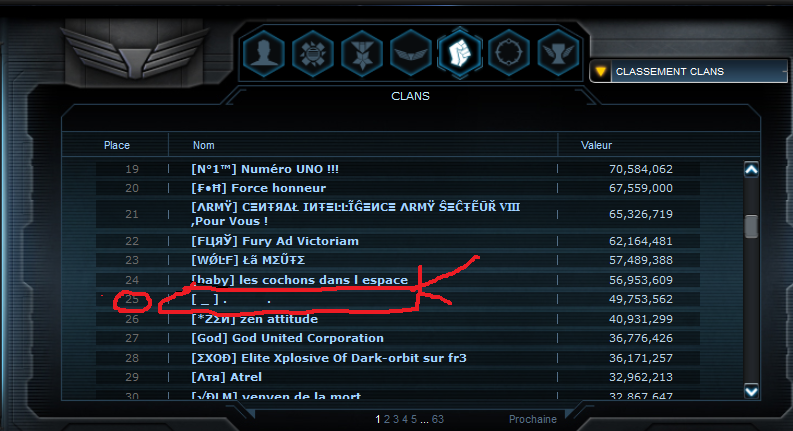Image resolution: width=793 pixels, height=431 pixels.
Task: Click the Prochaine next page button
Action: pos(533,419)
